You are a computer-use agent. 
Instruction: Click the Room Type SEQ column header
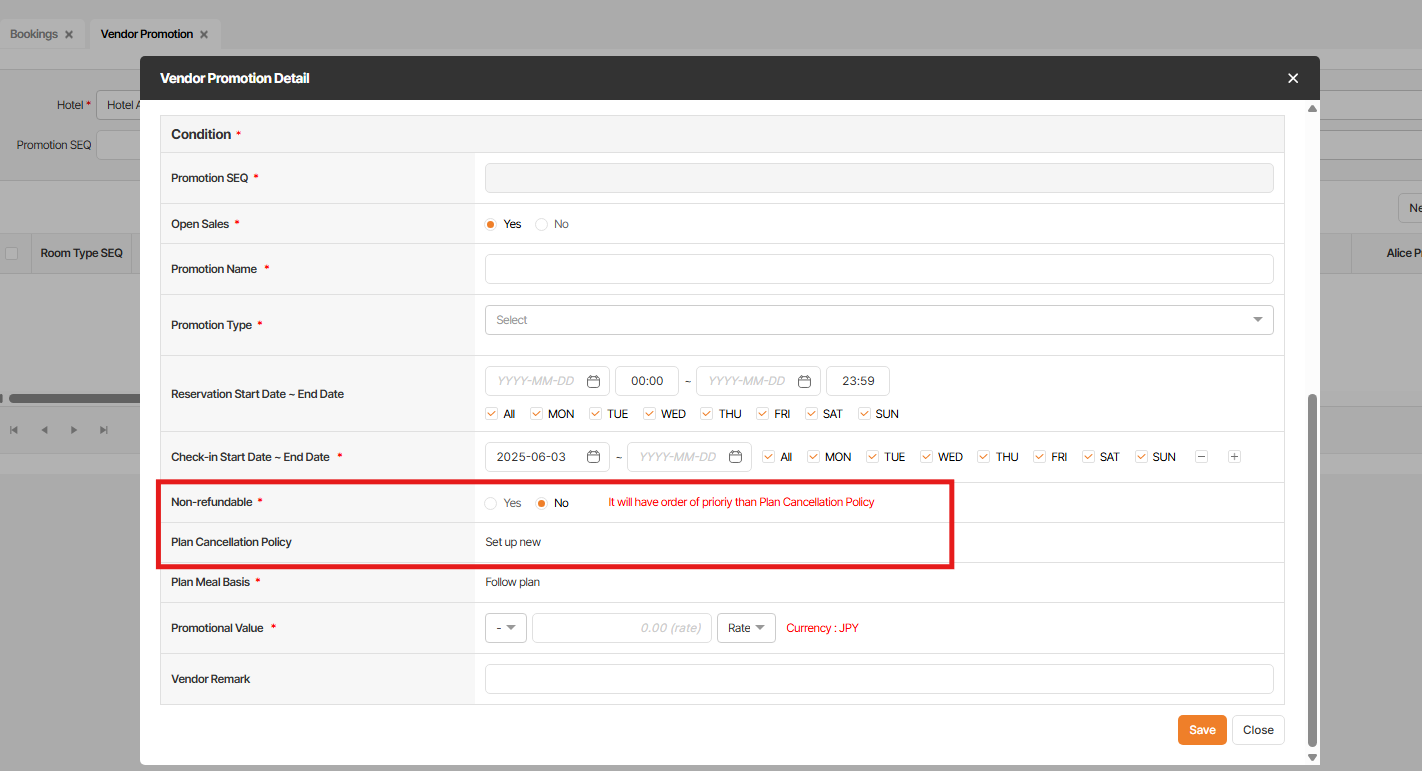(x=82, y=253)
